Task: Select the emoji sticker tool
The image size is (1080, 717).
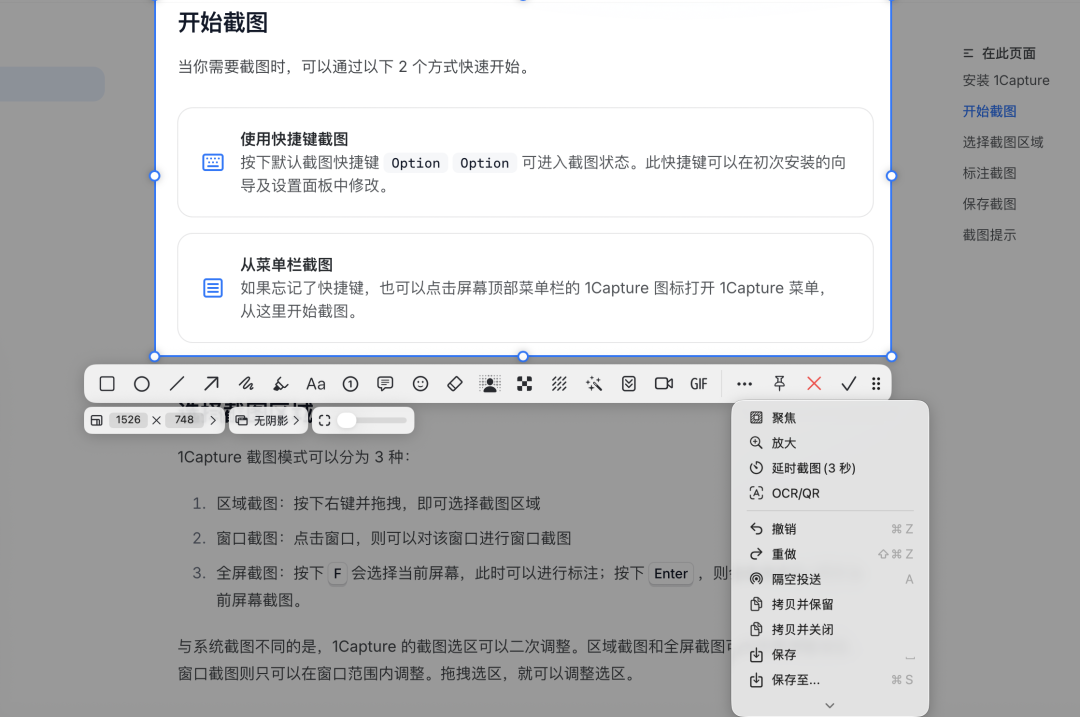Action: [x=420, y=384]
